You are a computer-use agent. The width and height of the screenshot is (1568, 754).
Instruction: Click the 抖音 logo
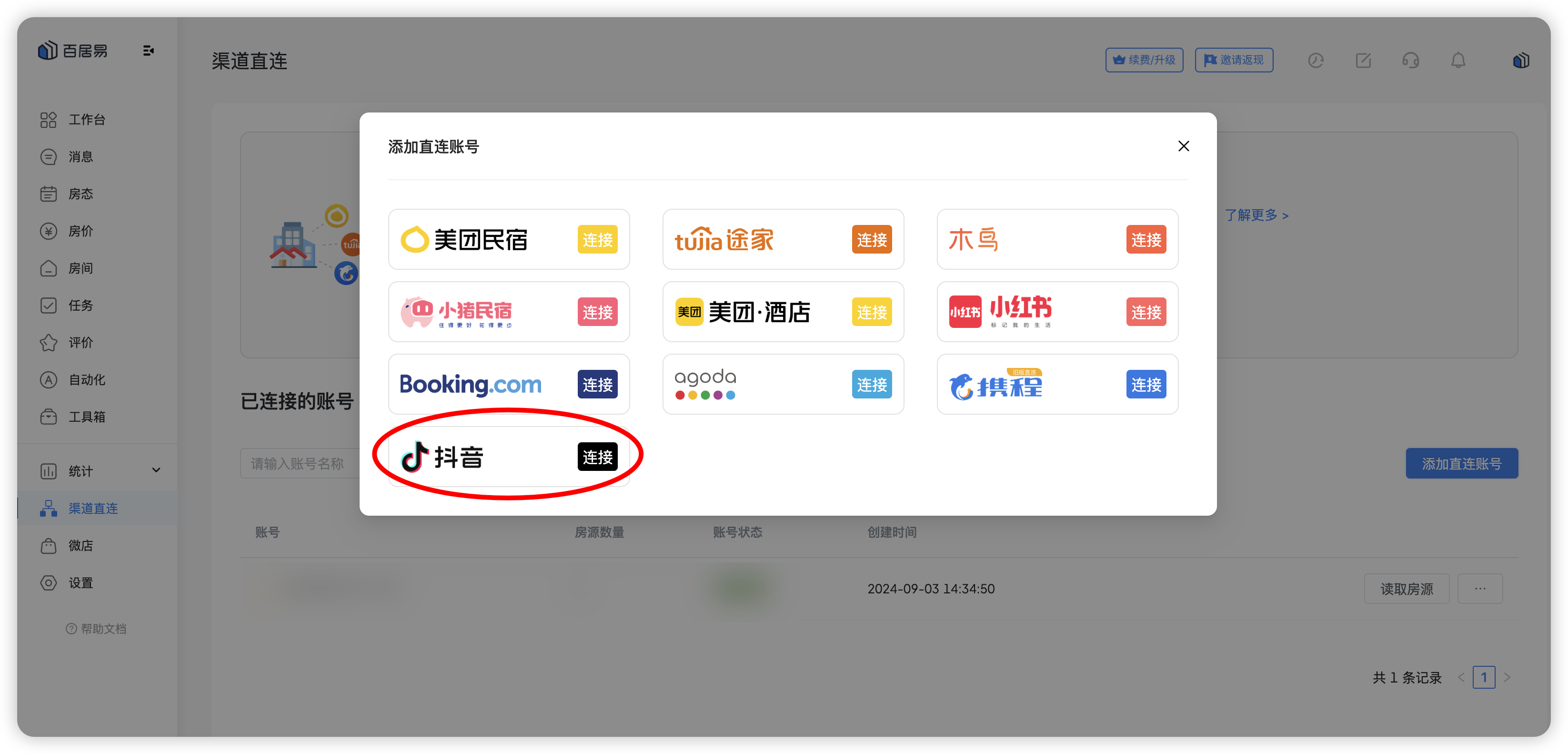pyautogui.click(x=442, y=457)
